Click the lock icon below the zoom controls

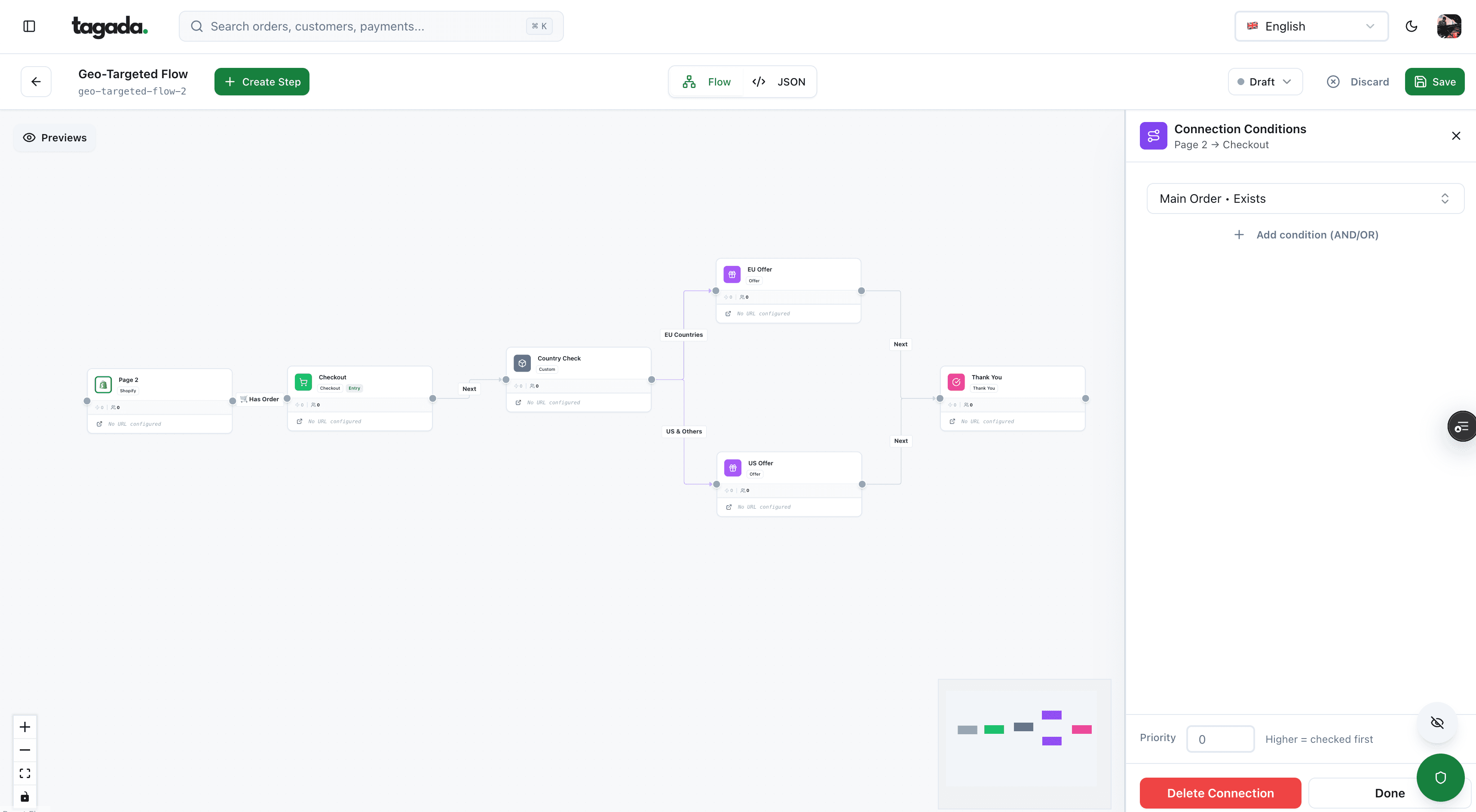pos(24,796)
